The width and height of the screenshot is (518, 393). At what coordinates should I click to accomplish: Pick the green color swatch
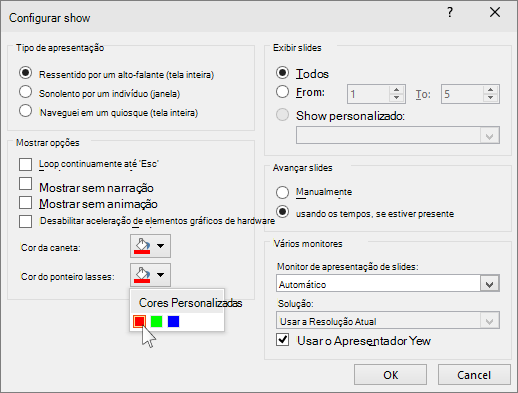(156, 322)
